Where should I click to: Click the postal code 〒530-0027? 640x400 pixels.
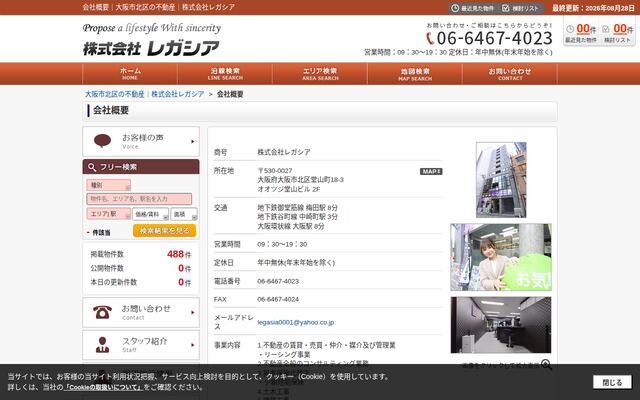pos(275,171)
